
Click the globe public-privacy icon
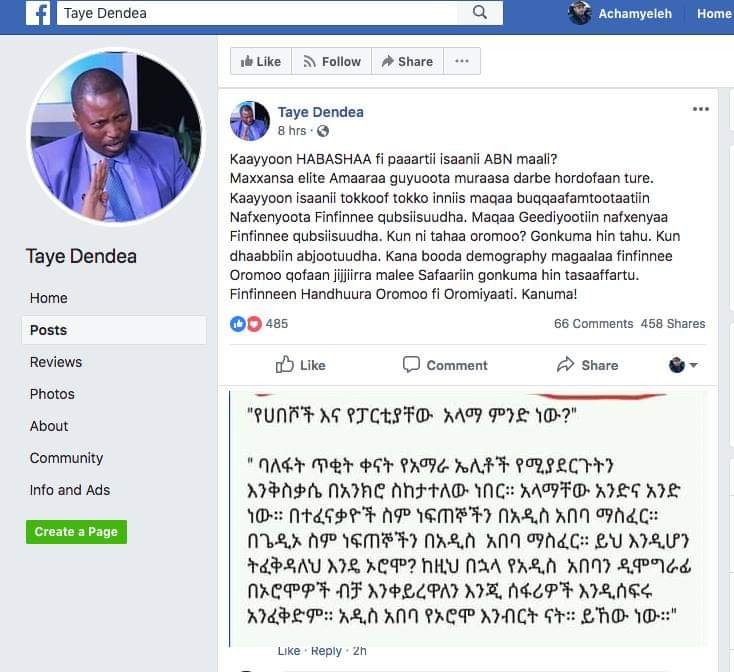323,131
